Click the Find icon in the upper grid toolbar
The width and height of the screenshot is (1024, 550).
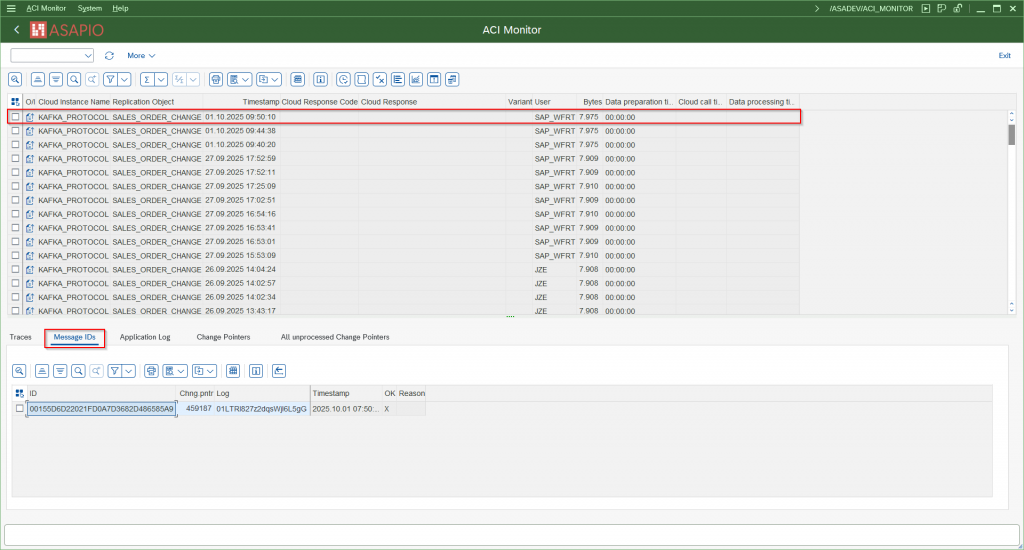point(74,79)
